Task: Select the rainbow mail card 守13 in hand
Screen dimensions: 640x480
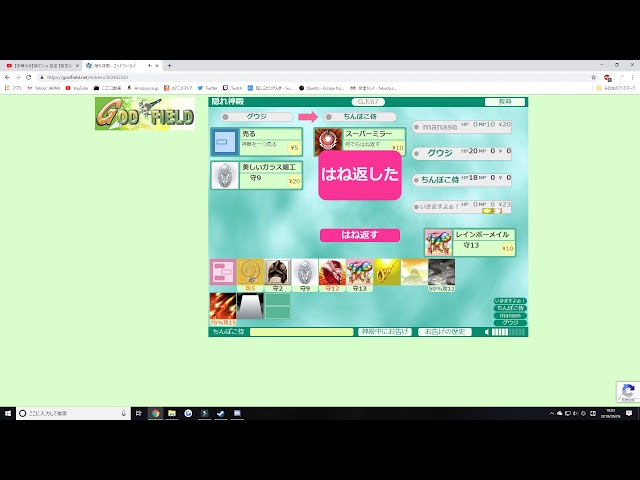Action: pyautogui.click(x=360, y=275)
